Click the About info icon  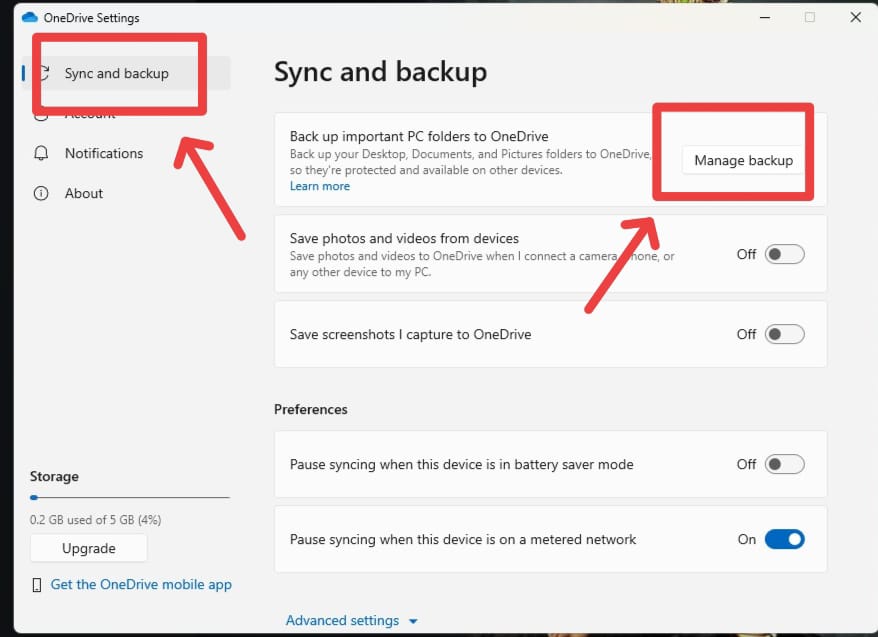pyautogui.click(x=41, y=193)
